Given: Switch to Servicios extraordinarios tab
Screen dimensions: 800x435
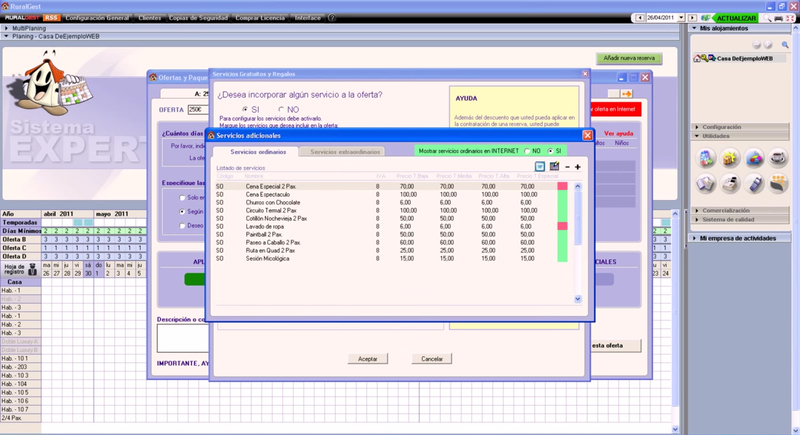Looking at the screenshot, I should 345,151.
